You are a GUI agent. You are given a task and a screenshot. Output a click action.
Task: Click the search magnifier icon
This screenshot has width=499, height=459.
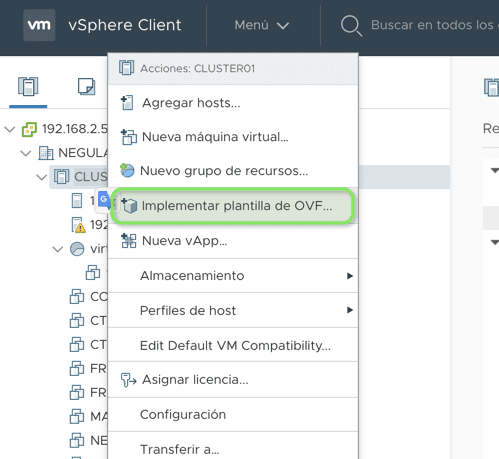pos(351,25)
